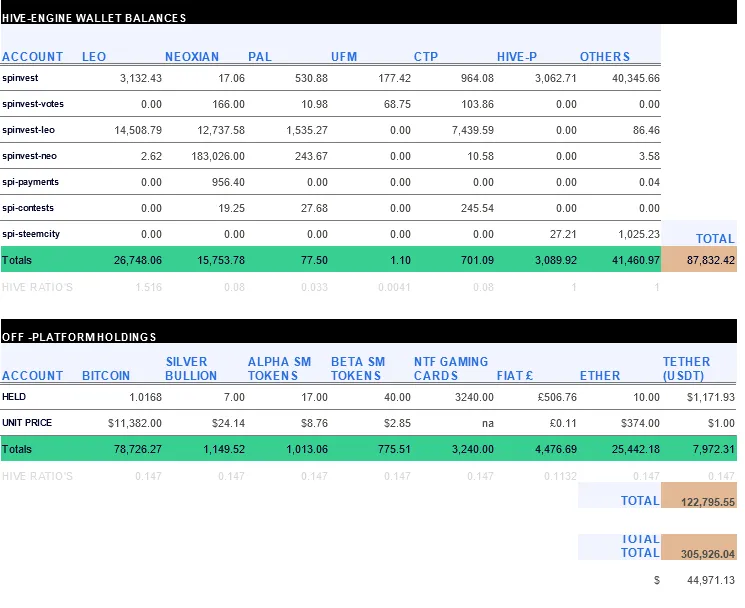Select the gaming cards unit price na
Viewport: 745px width, 608px height.
tap(488, 423)
